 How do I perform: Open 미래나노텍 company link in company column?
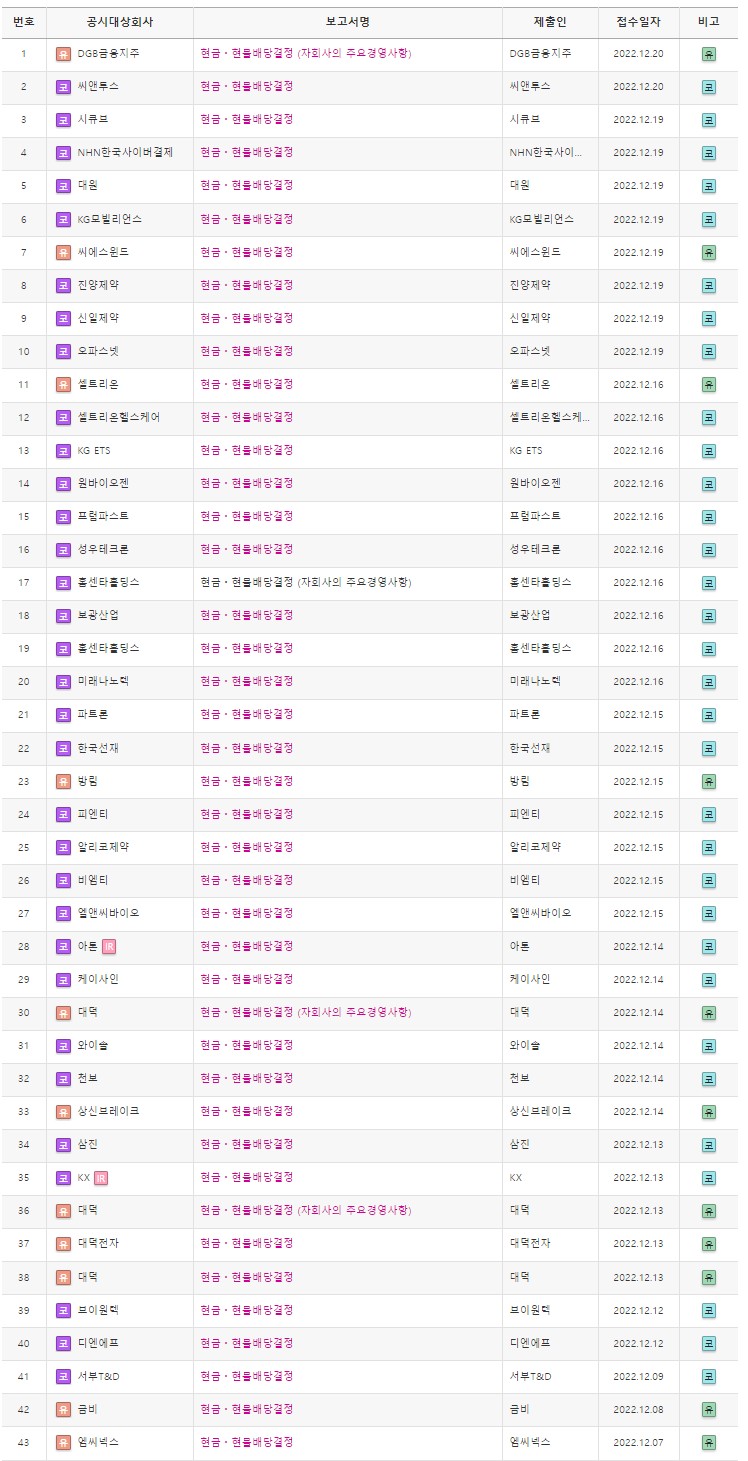pyautogui.click(x=103, y=681)
